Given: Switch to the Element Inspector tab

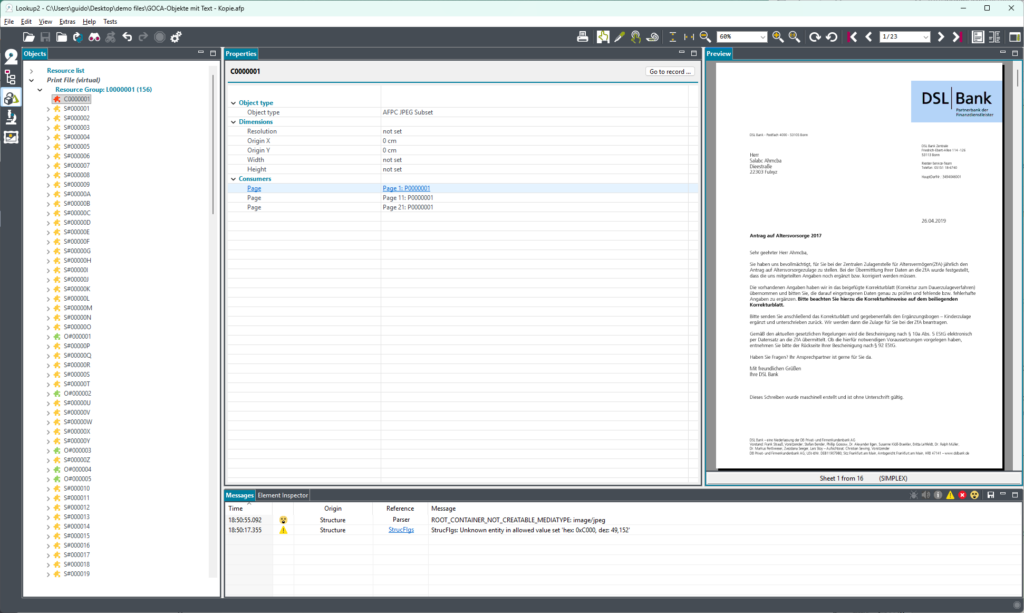Looking at the screenshot, I should point(282,495).
